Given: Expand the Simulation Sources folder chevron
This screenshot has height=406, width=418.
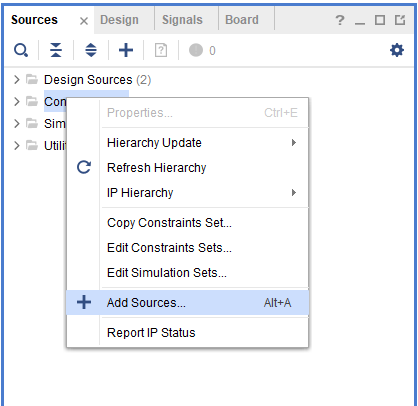Looking at the screenshot, I should pyautogui.click(x=17, y=123).
